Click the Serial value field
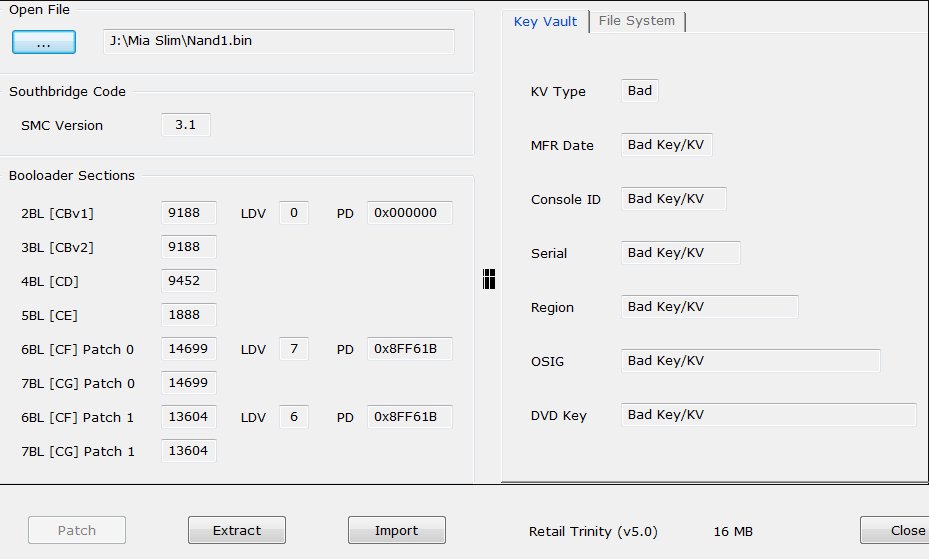Screen dimensions: 929x559 tap(680, 253)
